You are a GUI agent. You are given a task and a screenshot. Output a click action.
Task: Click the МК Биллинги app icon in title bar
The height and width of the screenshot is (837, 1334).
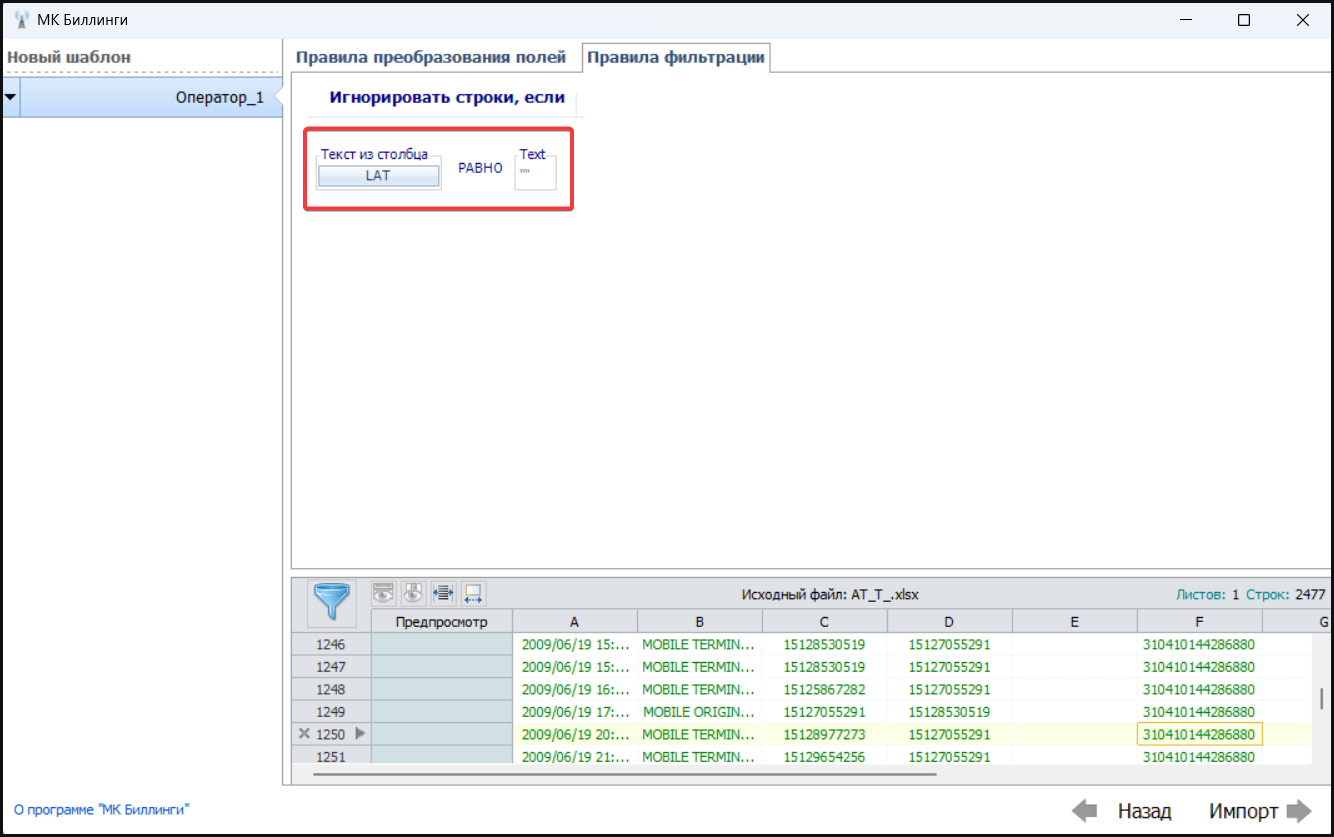click(21, 20)
